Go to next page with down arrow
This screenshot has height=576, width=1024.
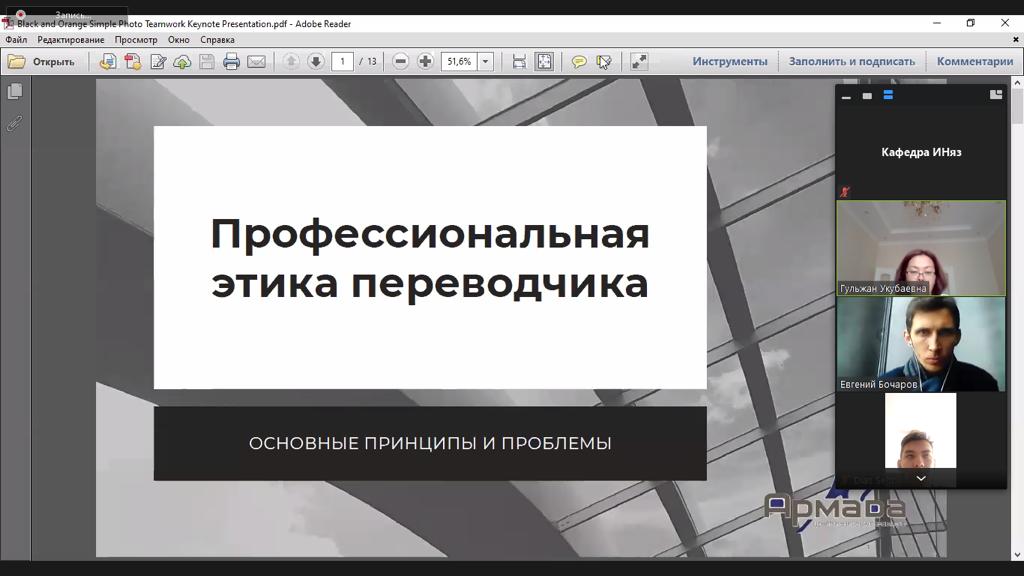coord(315,61)
